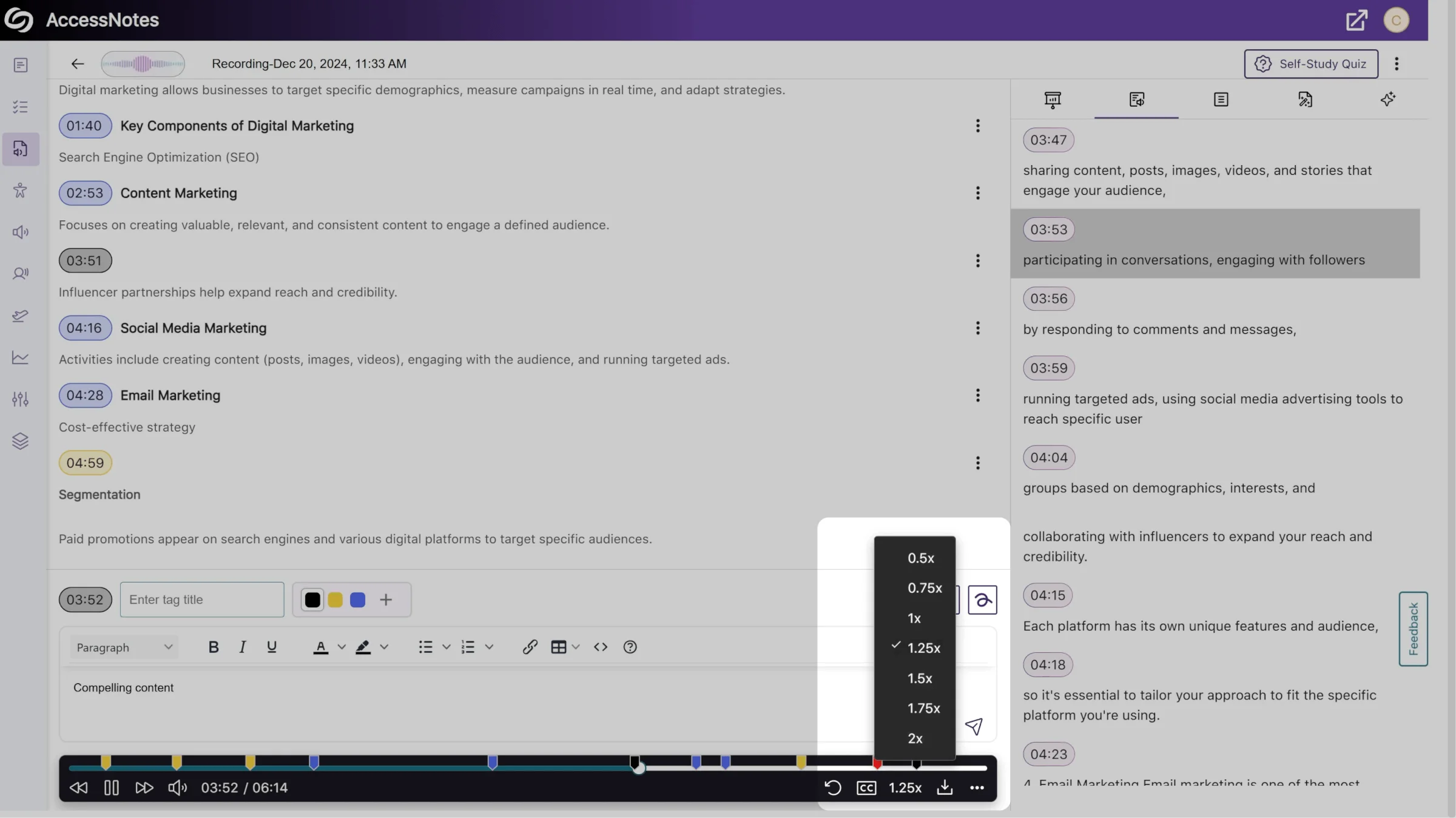Screen dimensions: 1456x818
Task: Open options menu for Key Components note
Action: pos(977,126)
